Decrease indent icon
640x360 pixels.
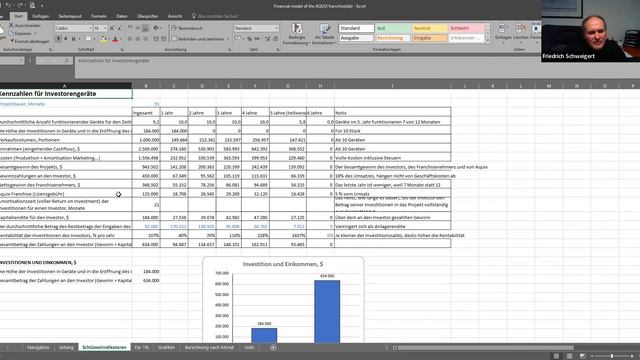coord(156,39)
